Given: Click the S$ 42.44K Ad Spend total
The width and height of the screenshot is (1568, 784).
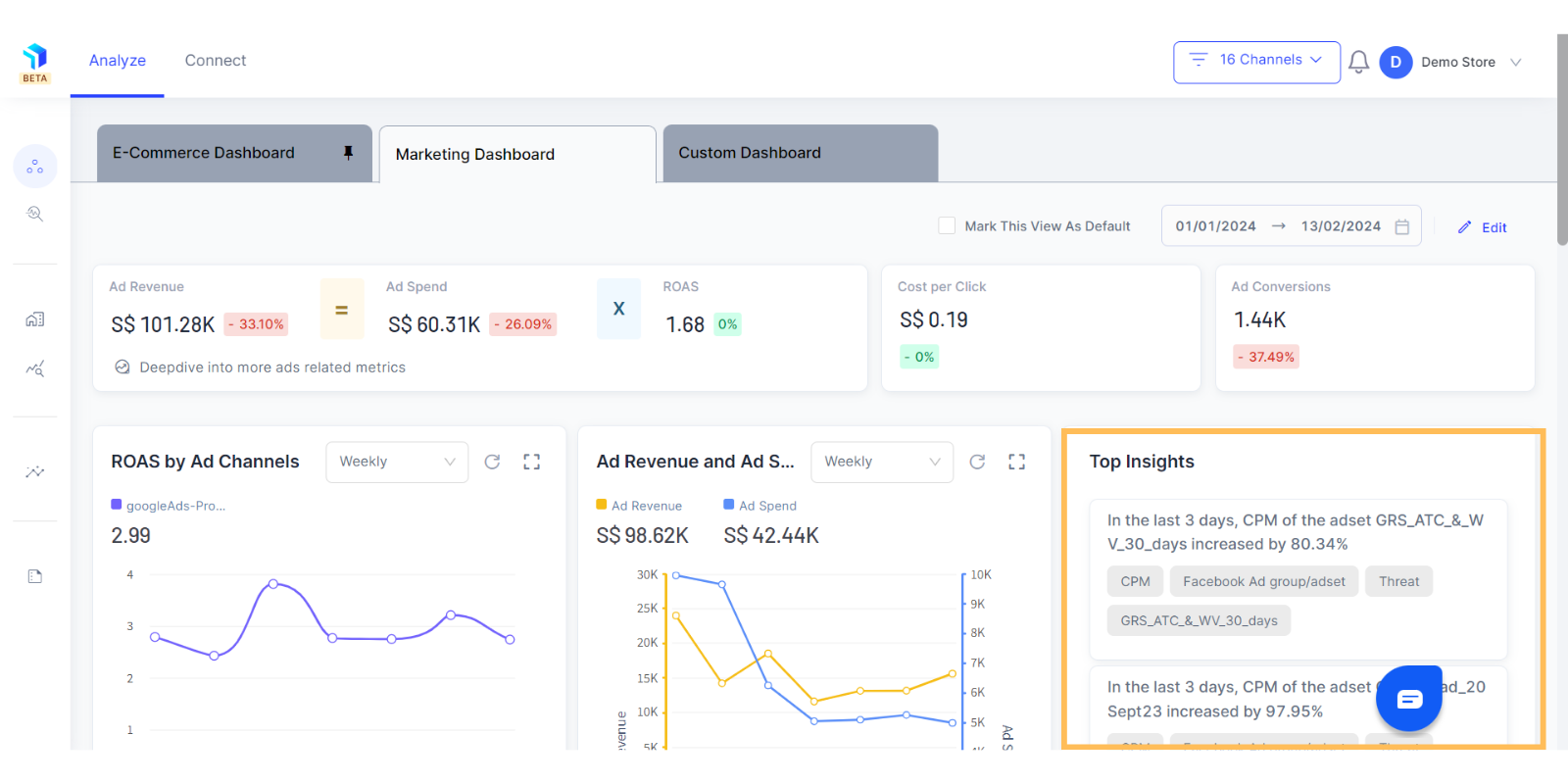Looking at the screenshot, I should point(771,536).
